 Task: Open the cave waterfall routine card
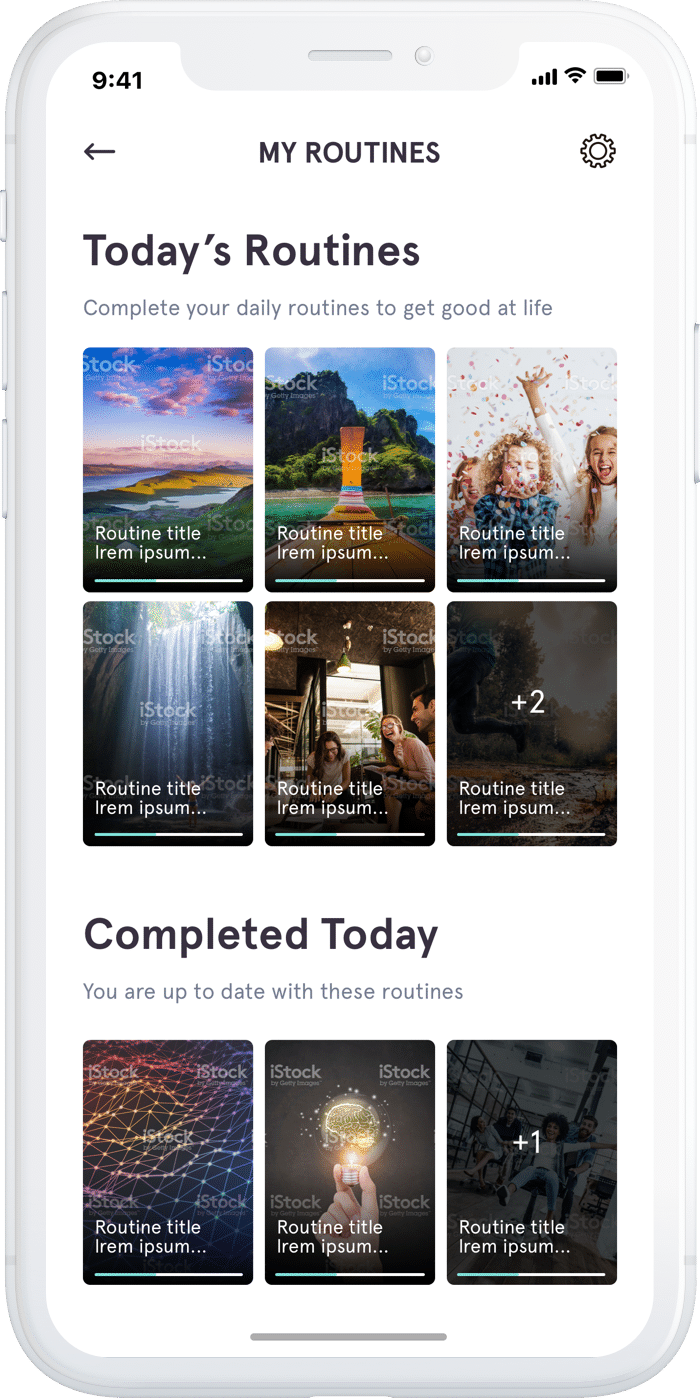point(168,724)
